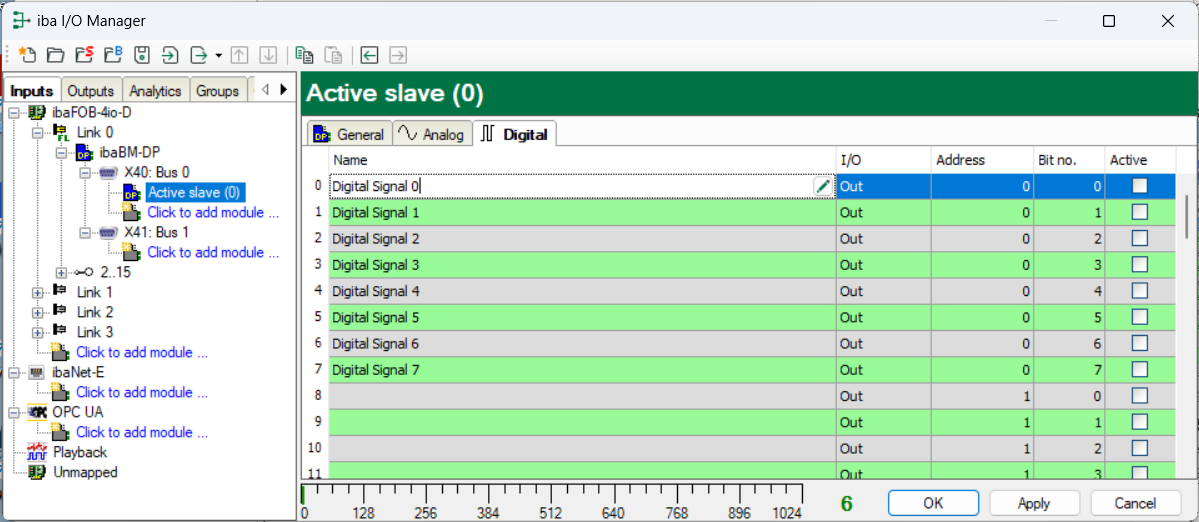The image size is (1199, 522).
Task: Save configuration with the disk icon
Action: coord(141,54)
